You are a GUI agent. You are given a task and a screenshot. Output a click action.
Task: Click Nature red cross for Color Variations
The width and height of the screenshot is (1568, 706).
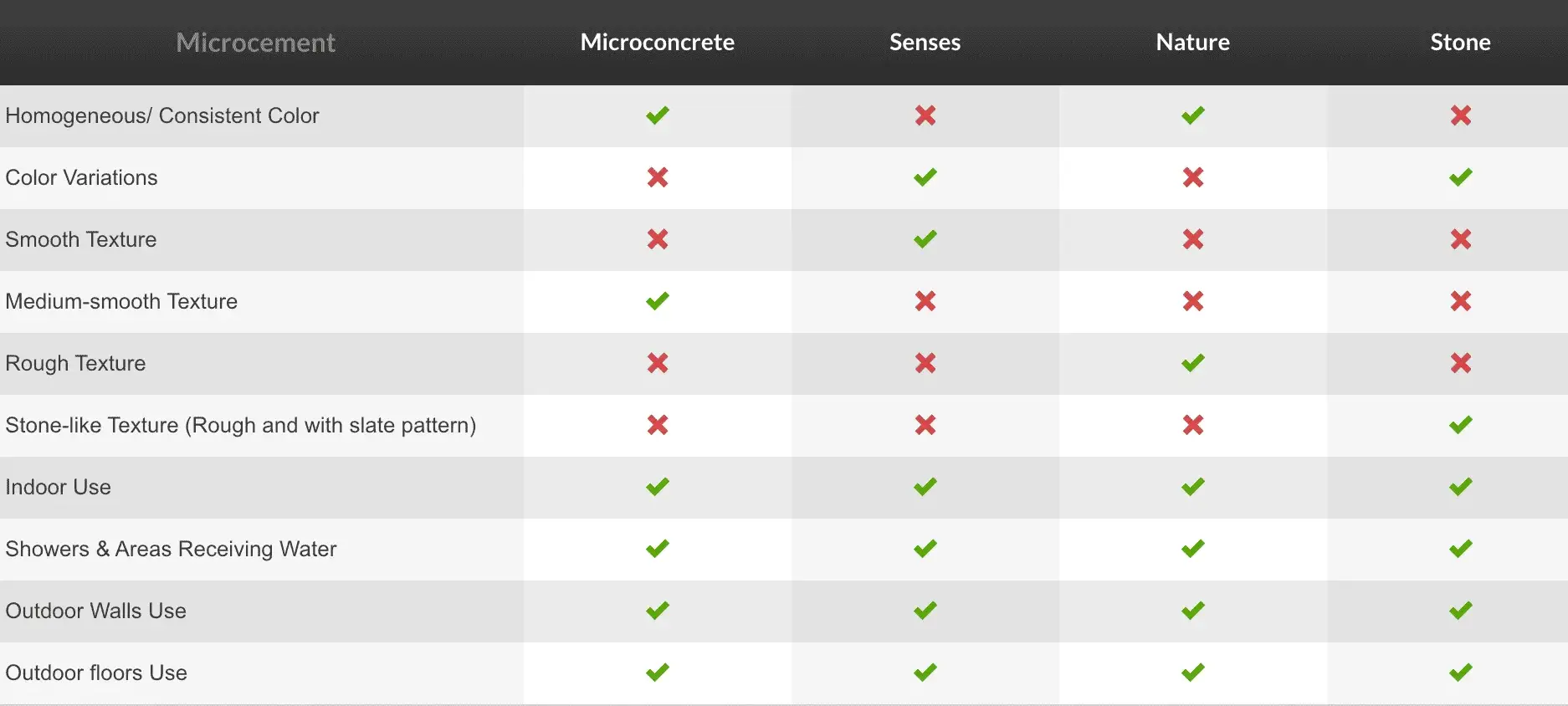(1193, 177)
